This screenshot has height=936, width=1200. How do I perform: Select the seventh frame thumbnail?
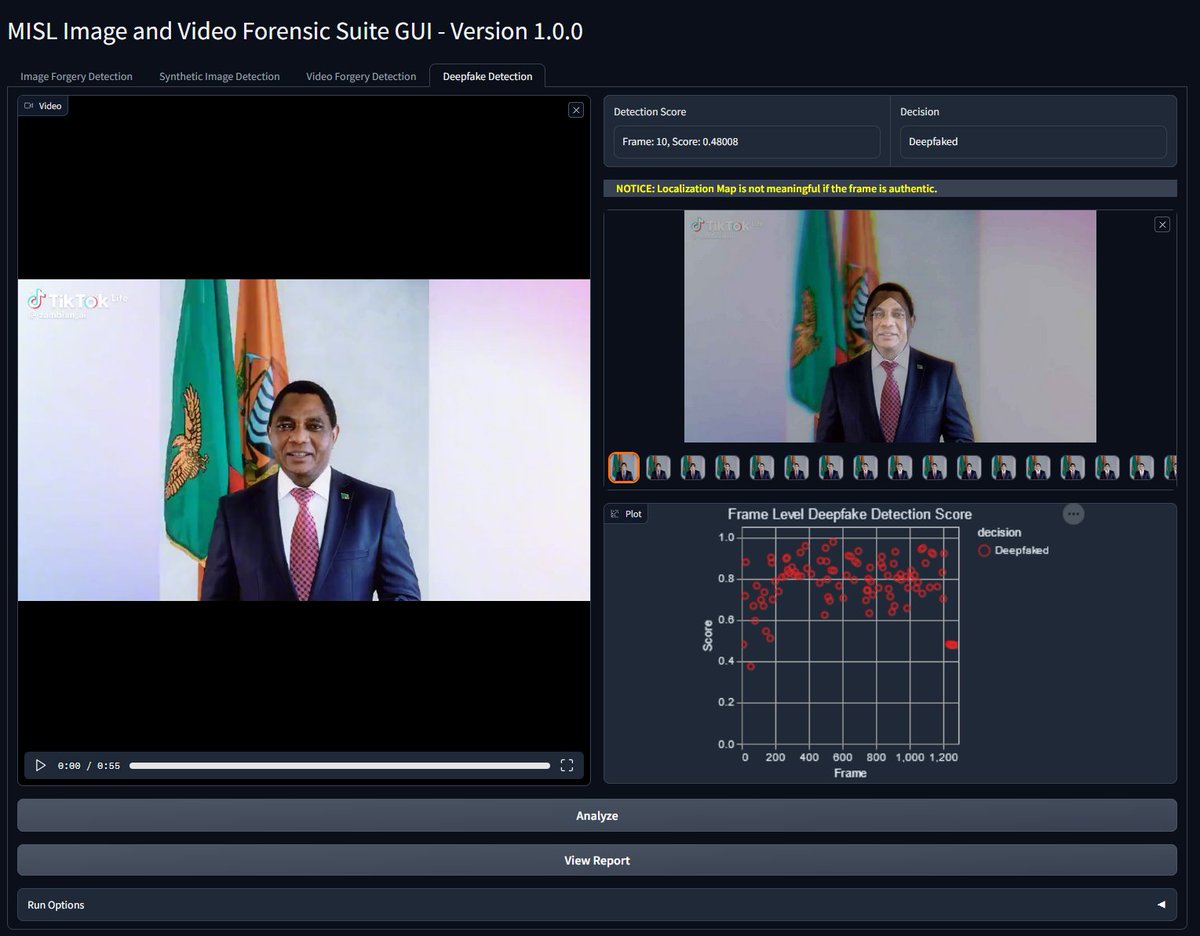(831, 467)
